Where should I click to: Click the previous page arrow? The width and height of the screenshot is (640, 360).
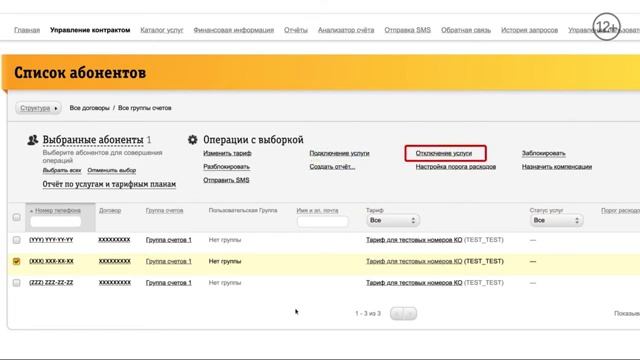tap(397, 313)
